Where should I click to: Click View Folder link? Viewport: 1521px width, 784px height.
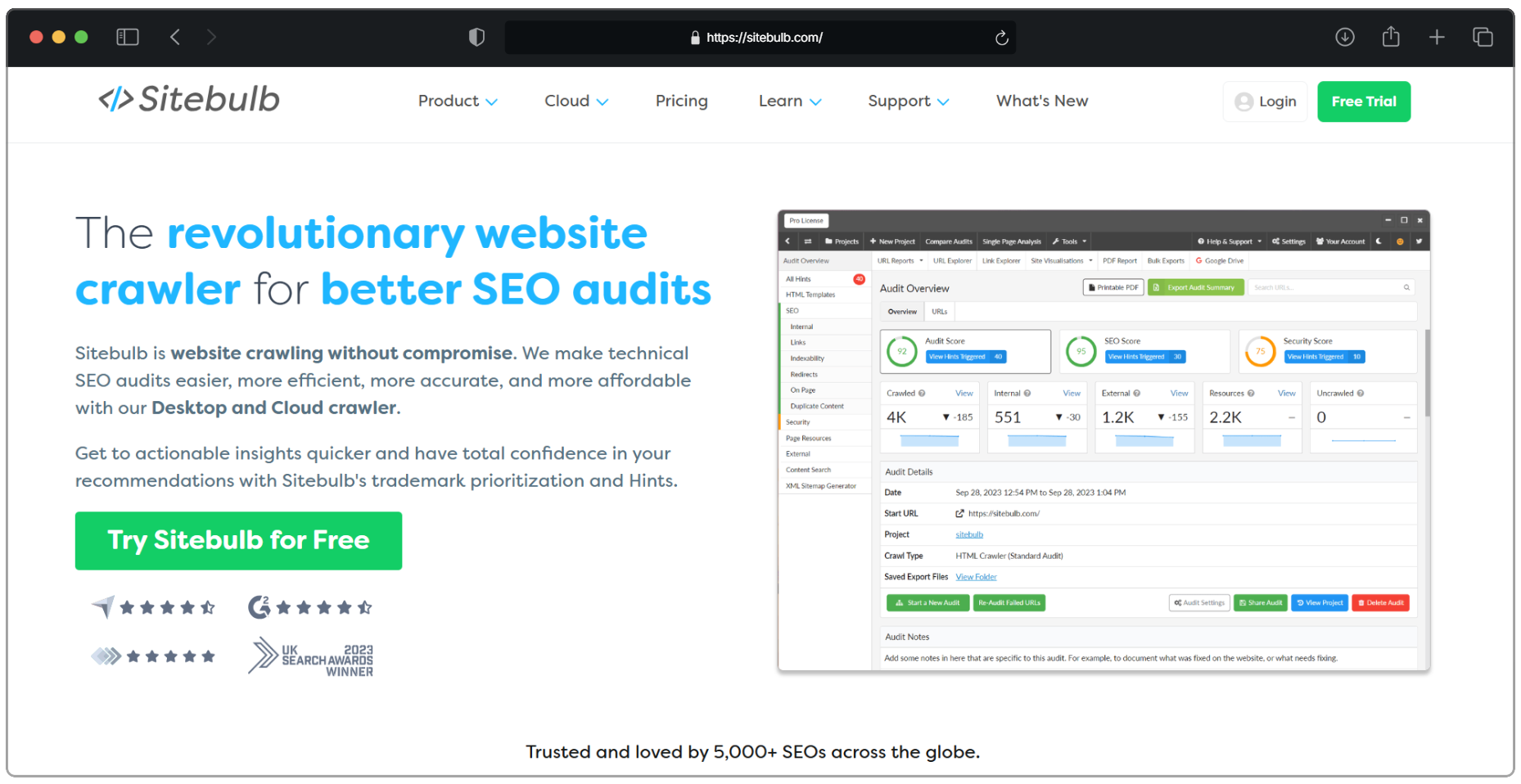pos(976,577)
